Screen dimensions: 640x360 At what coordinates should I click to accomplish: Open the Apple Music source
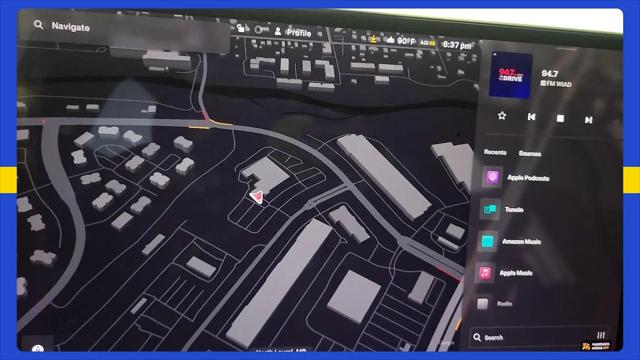tap(516, 273)
